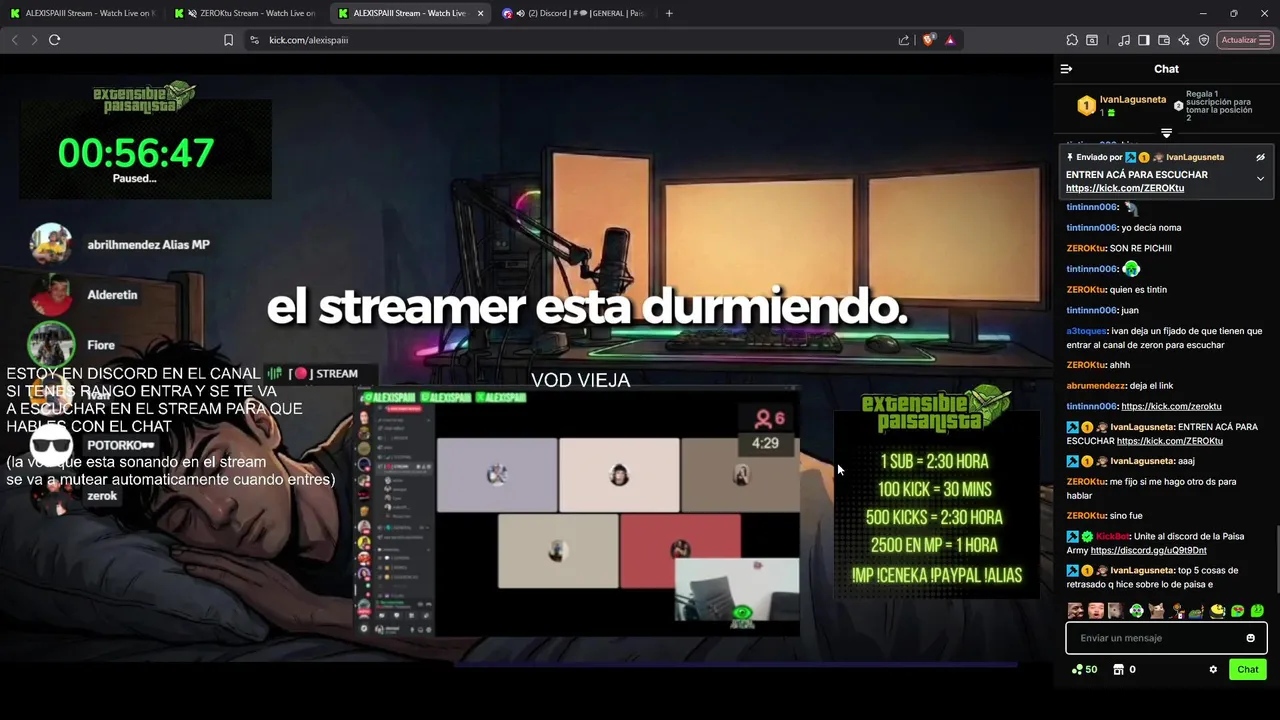Open a3toques's username in chat
The image size is (1280, 720).
1087,331
